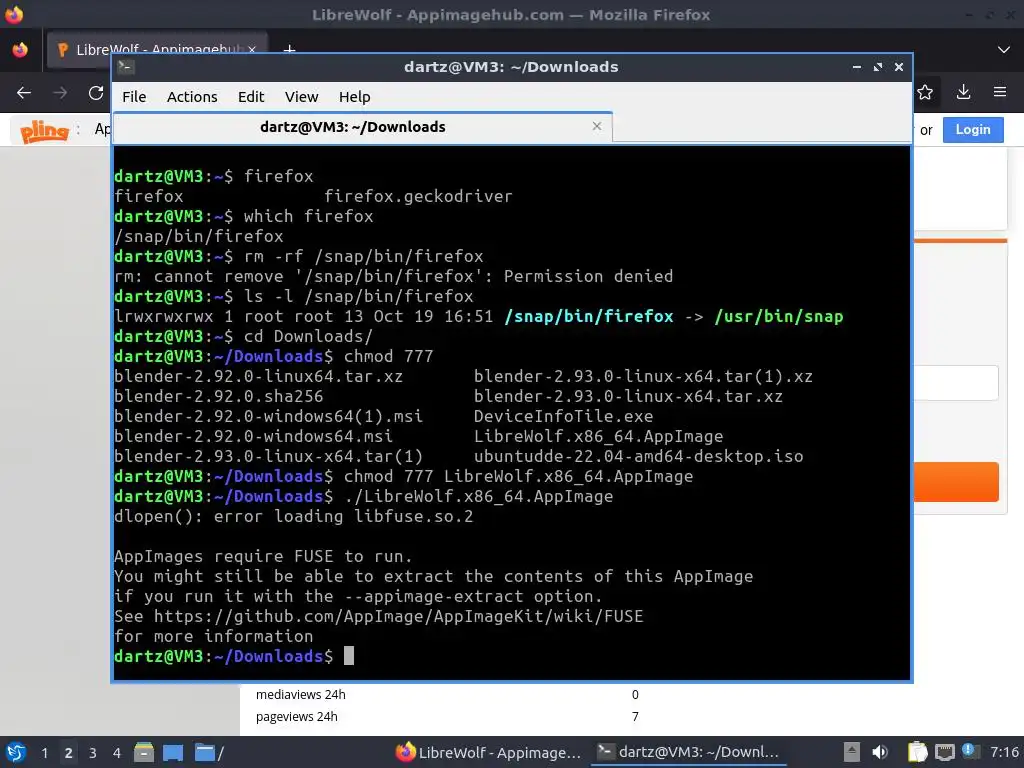Click the Pling logo
This screenshot has height=768, width=1024.
pos(44,131)
